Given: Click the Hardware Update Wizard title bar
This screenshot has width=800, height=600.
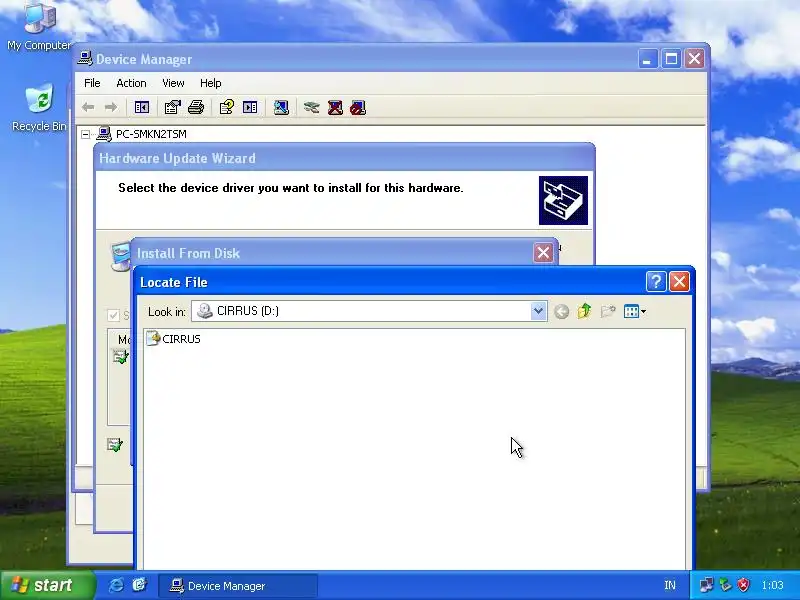Looking at the screenshot, I should pos(344,158).
